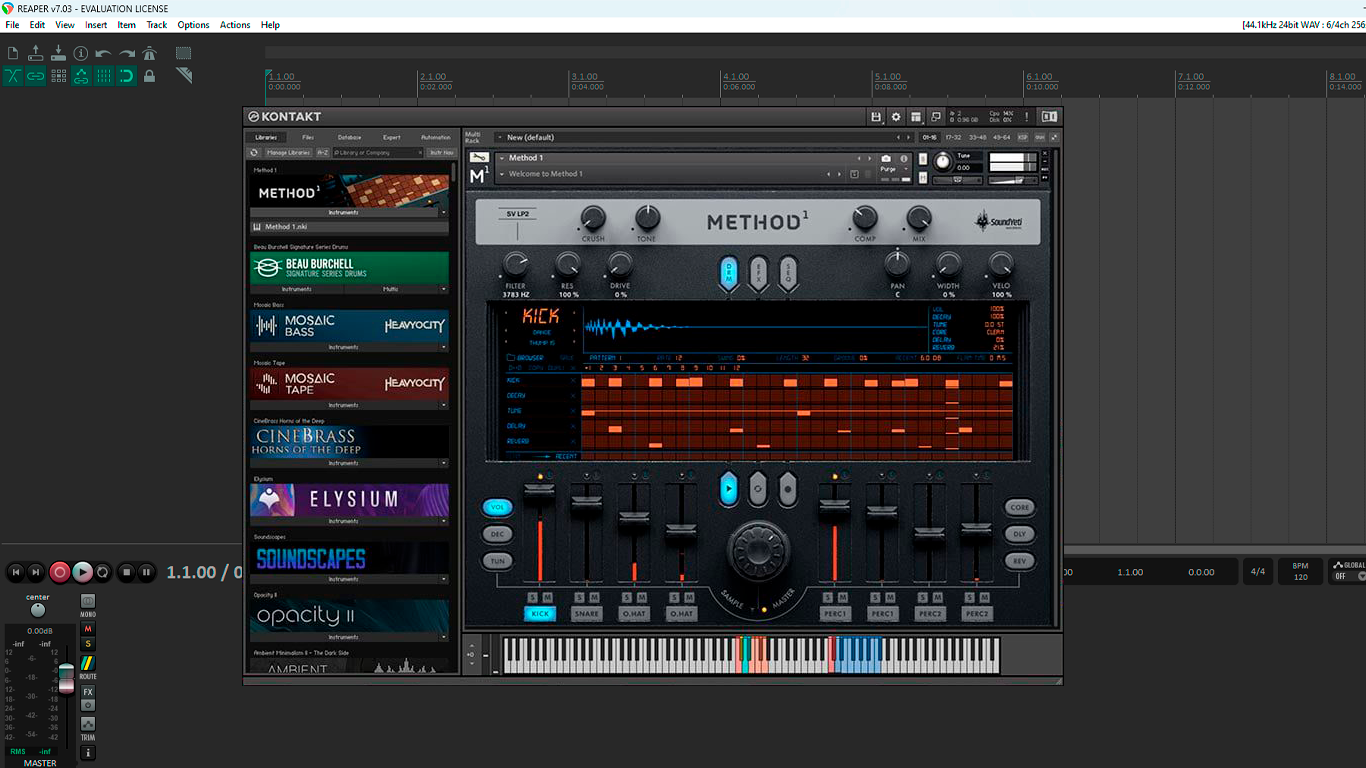
Task: Open master track FX button
Action: [88, 692]
